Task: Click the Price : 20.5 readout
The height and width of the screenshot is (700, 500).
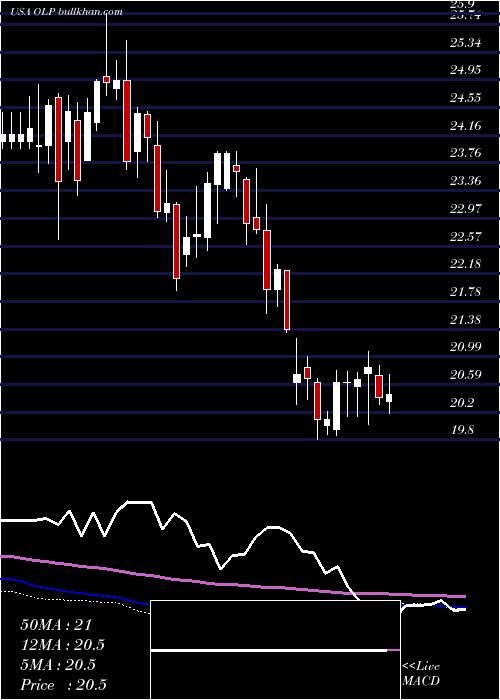Action: (63, 685)
